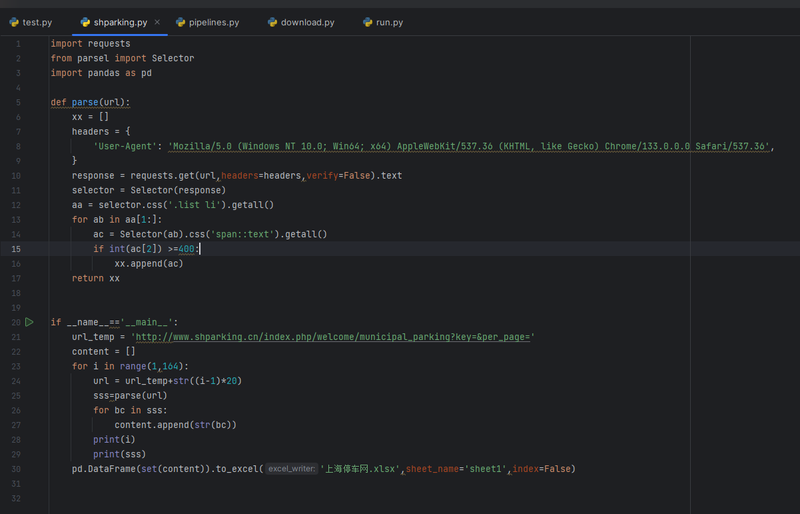
Task: Click the 'print(i)' statement
Action: pyautogui.click(x=114, y=439)
